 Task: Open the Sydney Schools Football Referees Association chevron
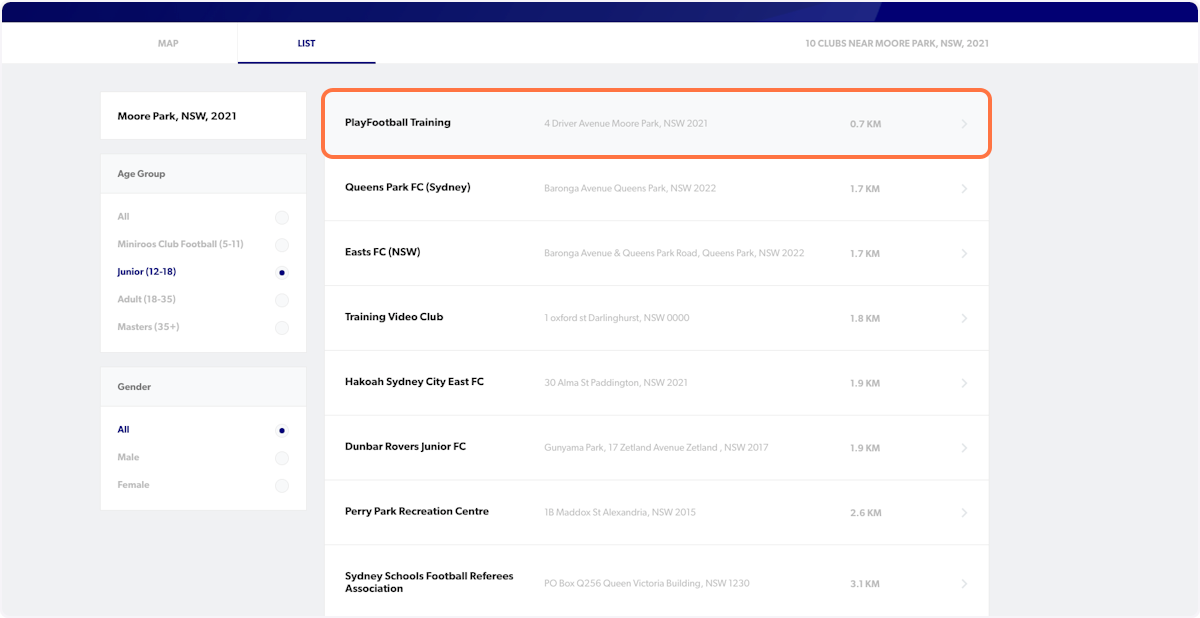point(964,583)
